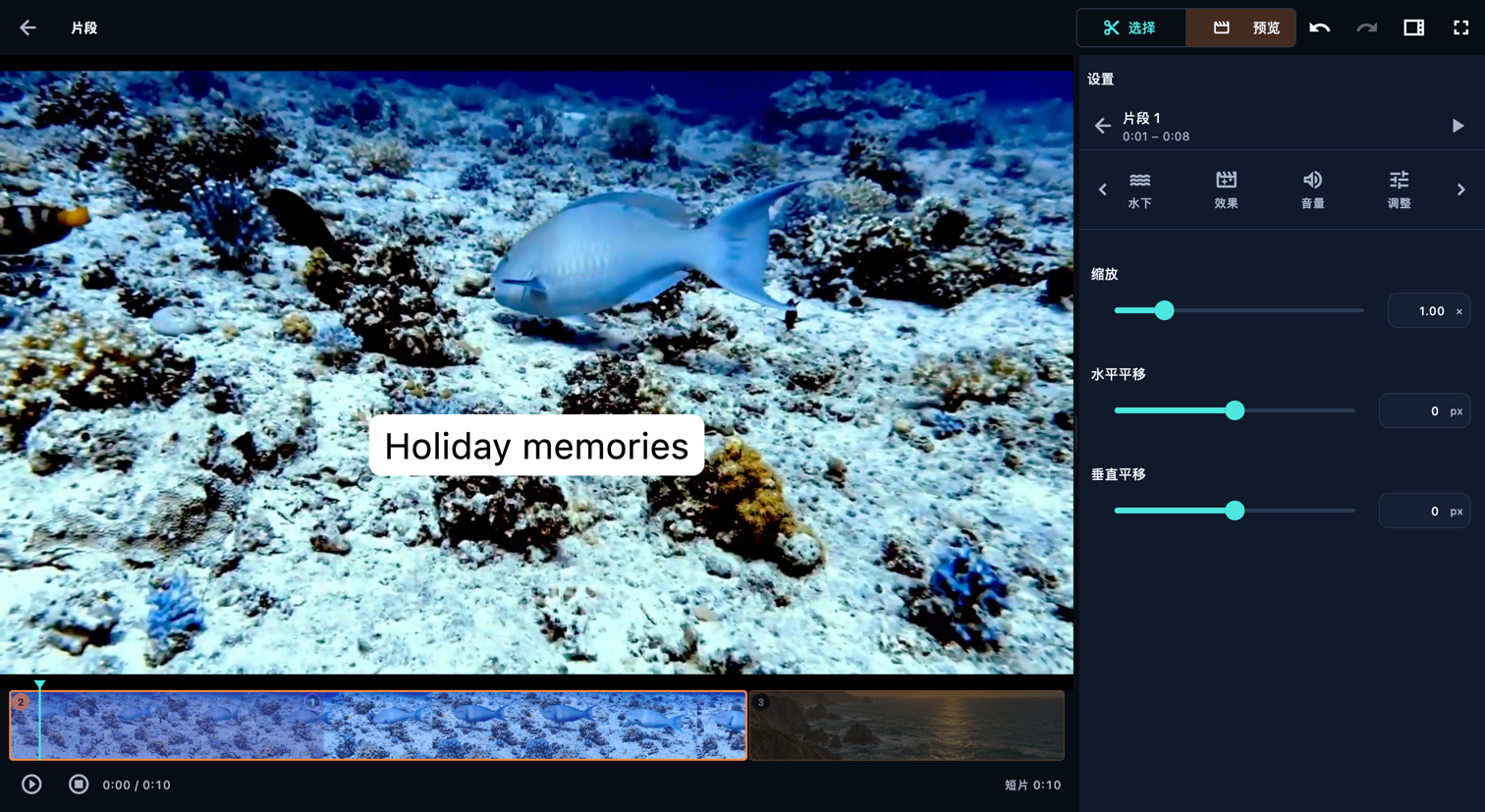This screenshot has height=812, width=1485.
Task: Click the undo arrow icon
Action: coord(1319,27)
